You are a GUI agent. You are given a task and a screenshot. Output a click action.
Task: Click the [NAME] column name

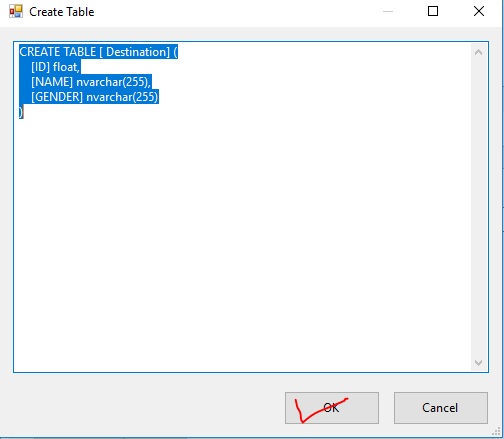[x=52, y=82]
